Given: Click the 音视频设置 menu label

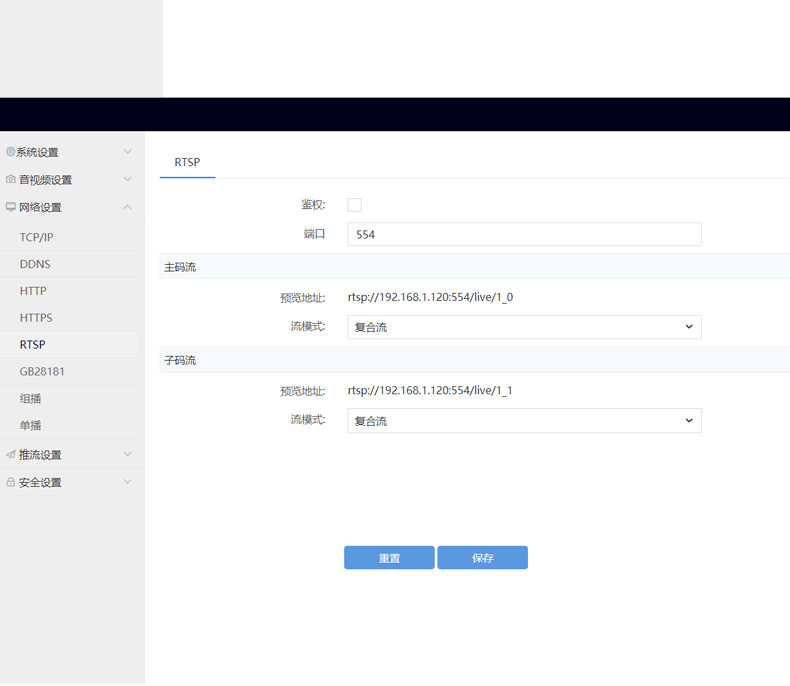Looking at the screenshot, I should click(45, 180).
